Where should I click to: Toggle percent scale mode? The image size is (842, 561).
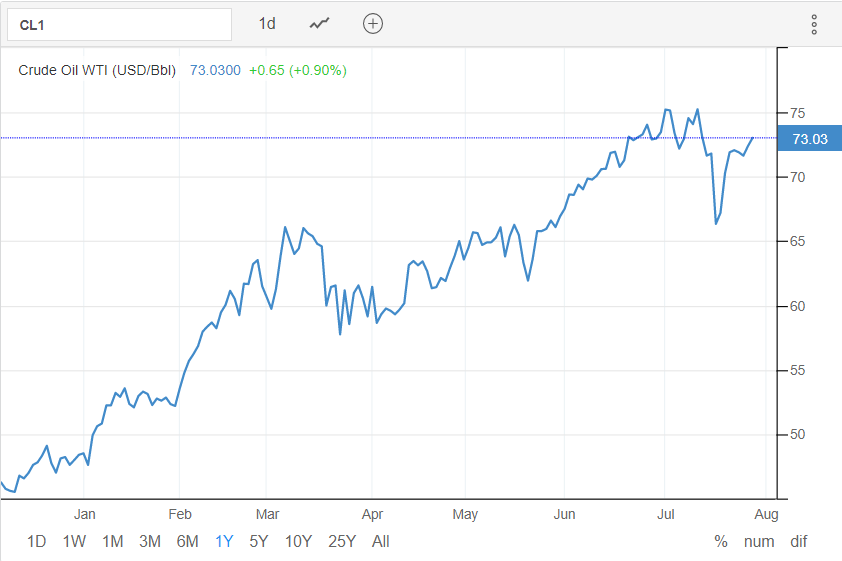click(720, 542)
